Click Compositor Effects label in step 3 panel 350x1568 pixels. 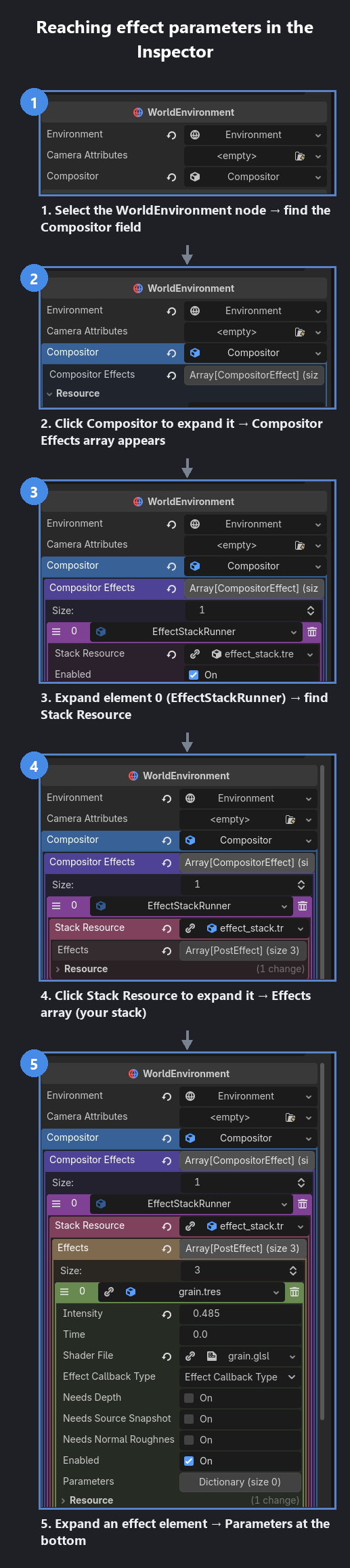pyautogui.click(x=92, y=588)
